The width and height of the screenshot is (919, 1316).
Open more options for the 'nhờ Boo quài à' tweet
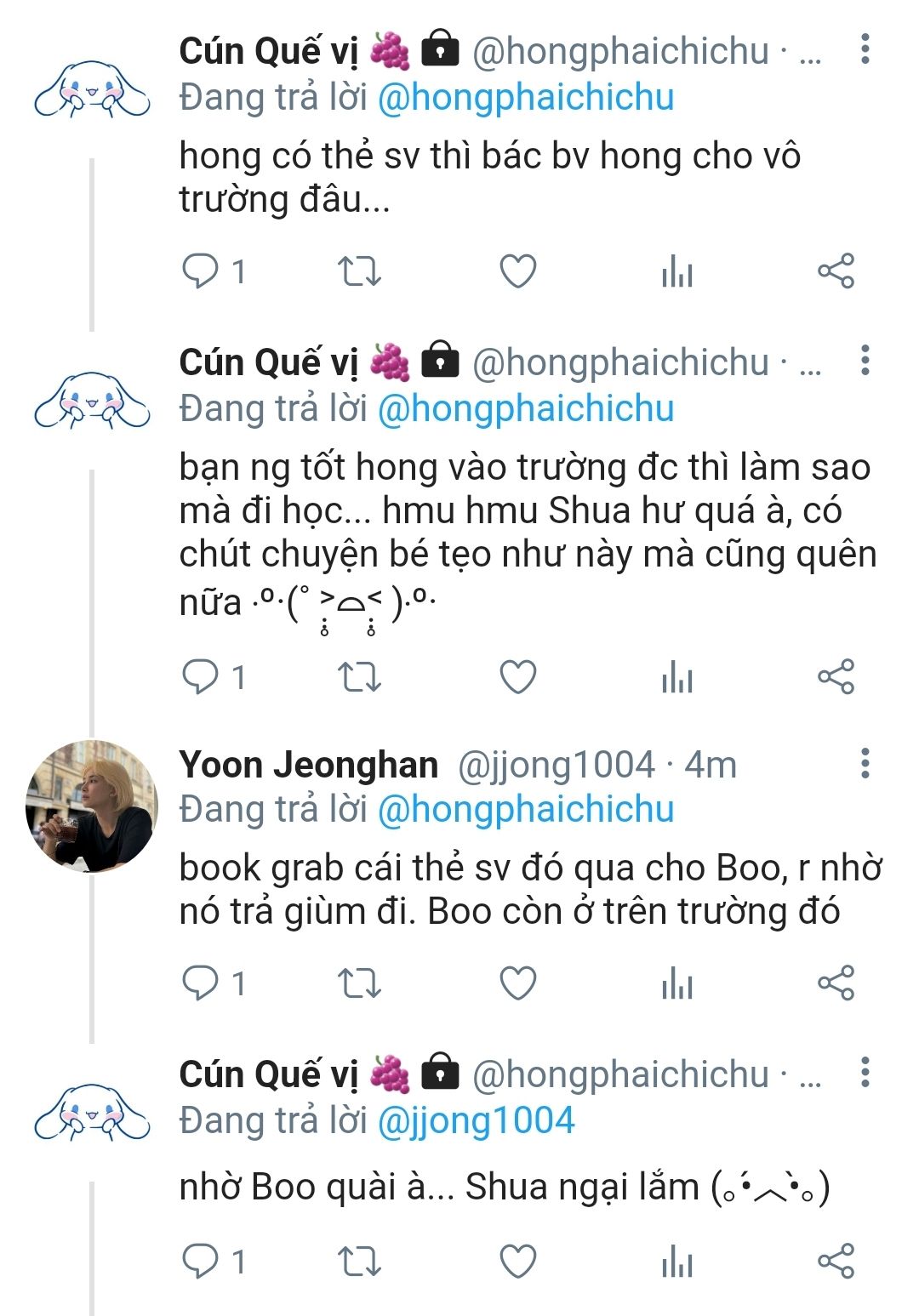coord(865,1073)
